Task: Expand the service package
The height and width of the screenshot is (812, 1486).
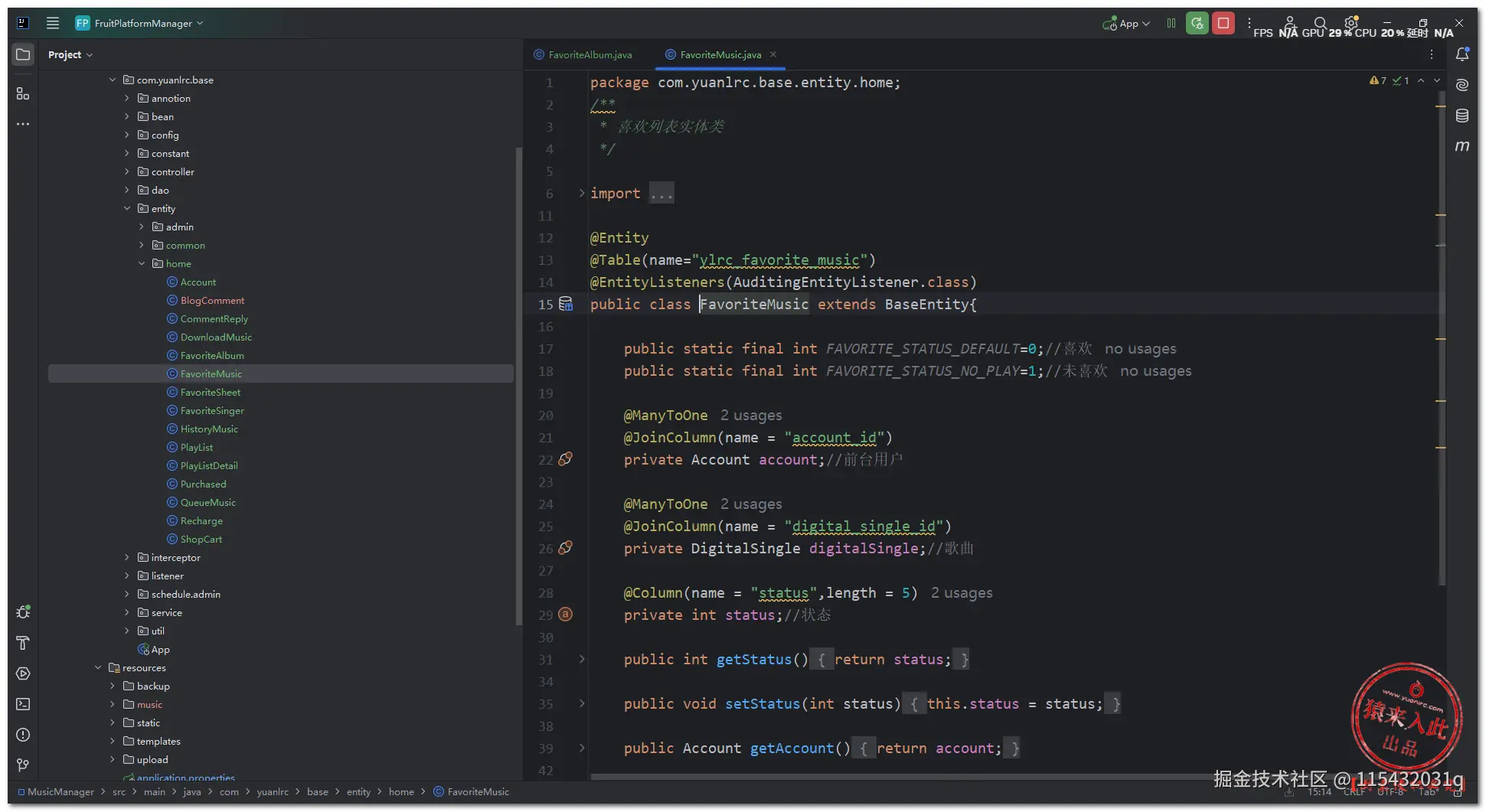Action: pyautogui.click(x=127, y=612)
